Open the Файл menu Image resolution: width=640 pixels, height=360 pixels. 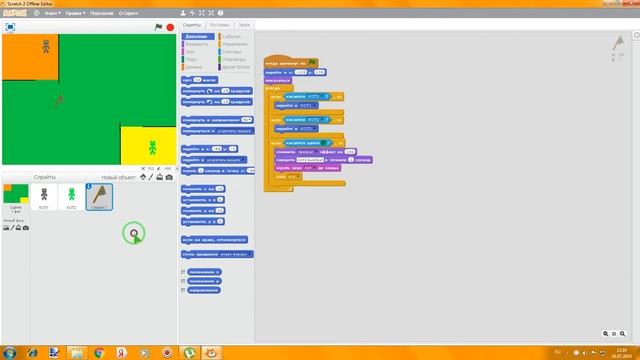point(52,13)
